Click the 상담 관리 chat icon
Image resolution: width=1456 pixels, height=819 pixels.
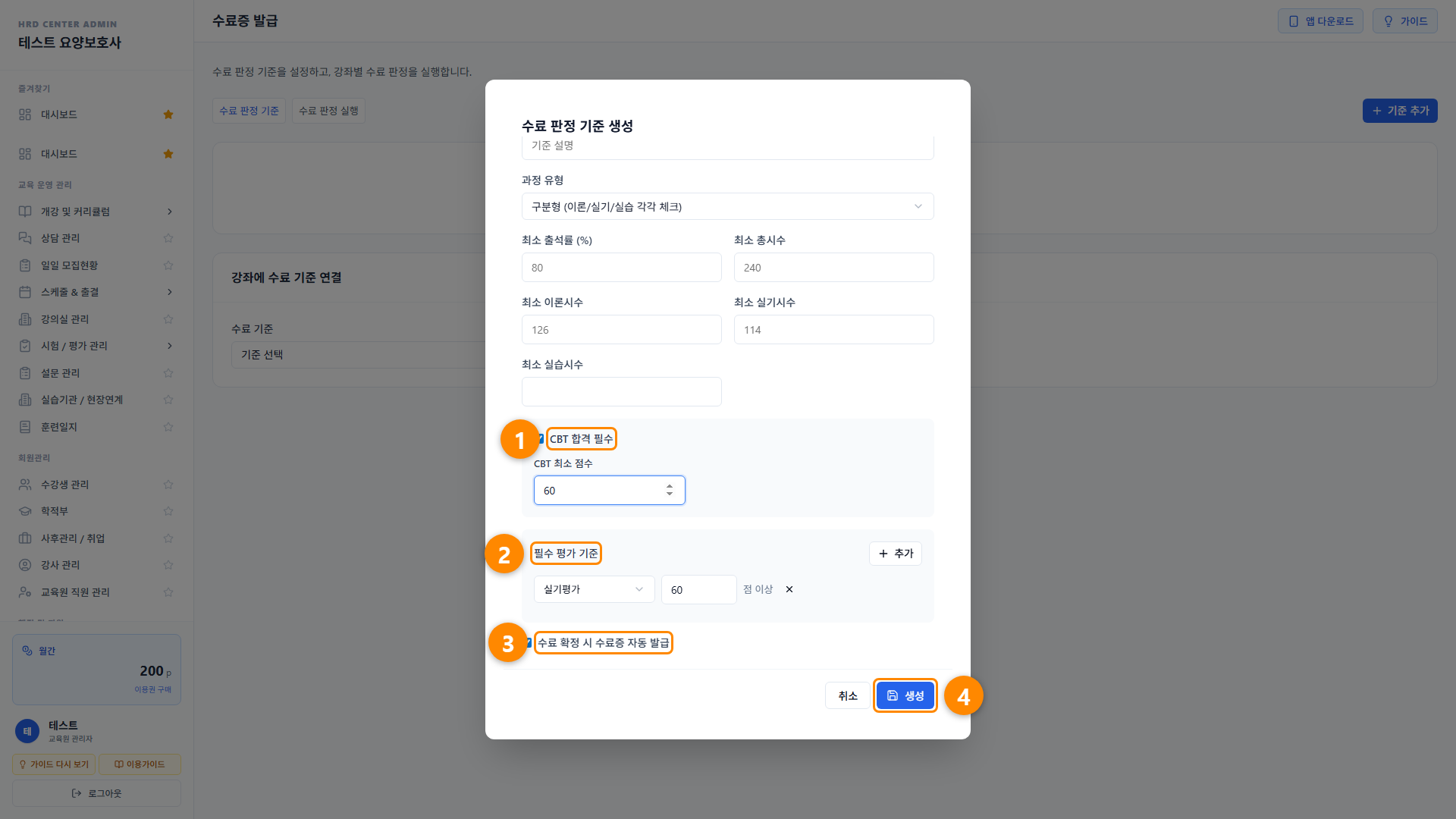tap(25, 238)
